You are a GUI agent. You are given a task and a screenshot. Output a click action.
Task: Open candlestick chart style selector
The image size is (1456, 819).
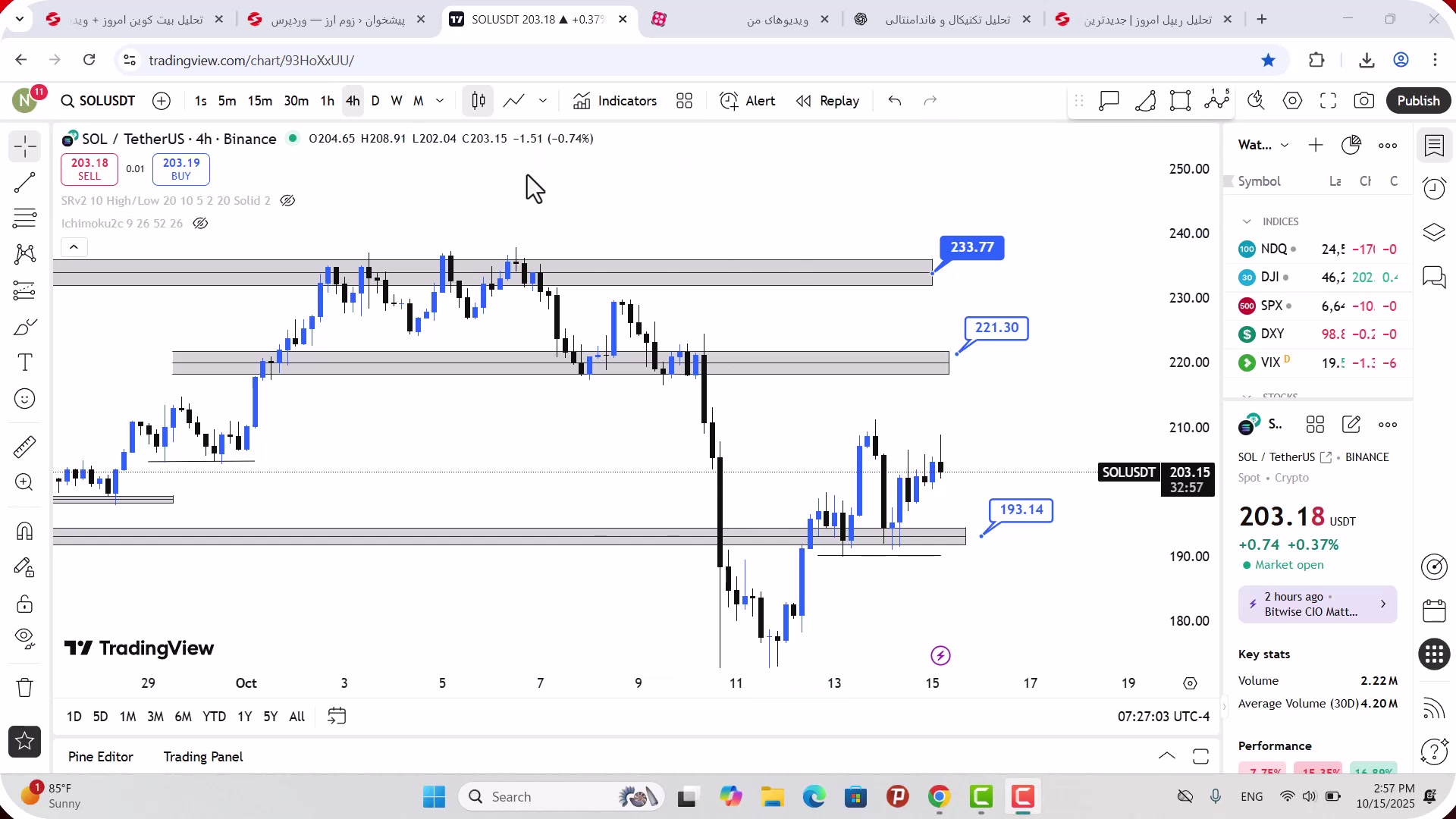point(478,101)
